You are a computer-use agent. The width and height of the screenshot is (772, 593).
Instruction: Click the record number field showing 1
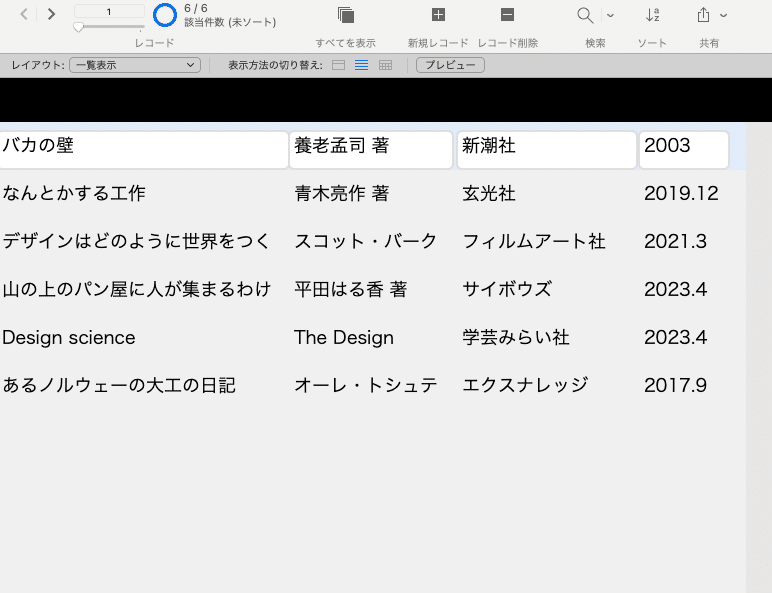[x=109, y=11]
